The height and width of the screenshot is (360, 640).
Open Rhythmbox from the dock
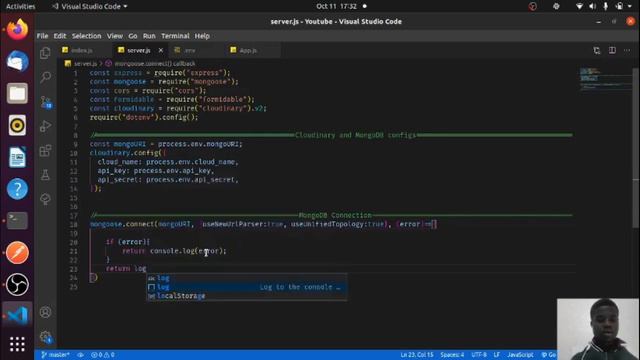[x=17, y=125]
